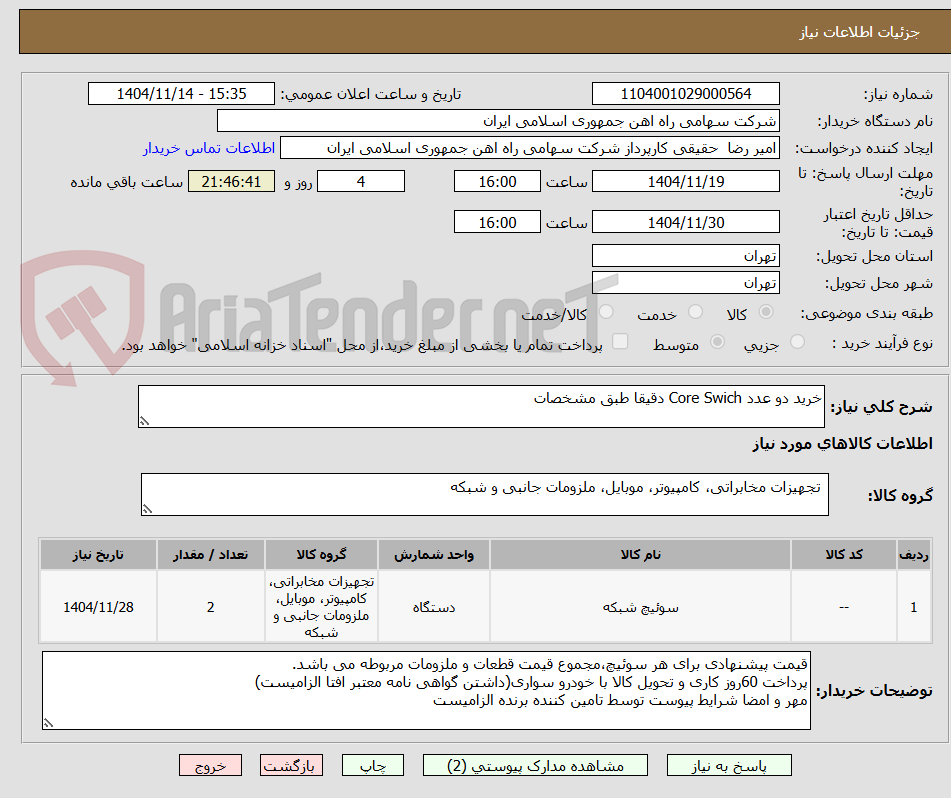Click the توضیحات خریدار text area

click(x=426, y=691)
